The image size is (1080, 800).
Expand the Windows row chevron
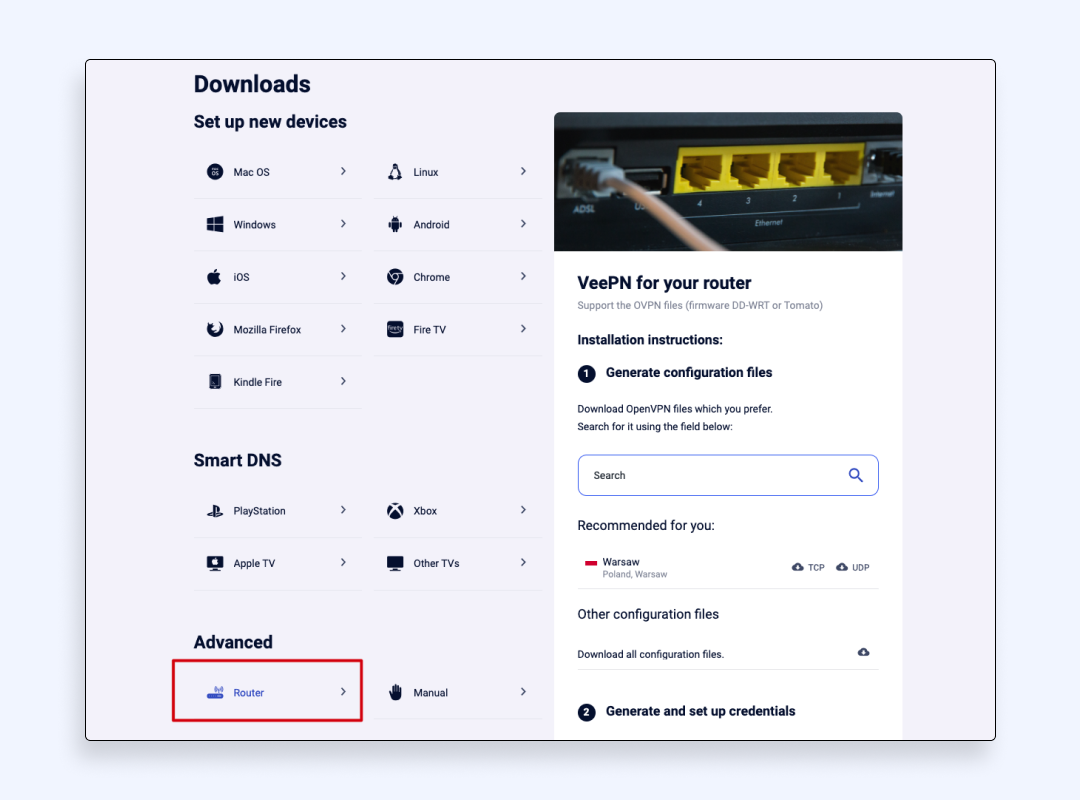point(343,224)
